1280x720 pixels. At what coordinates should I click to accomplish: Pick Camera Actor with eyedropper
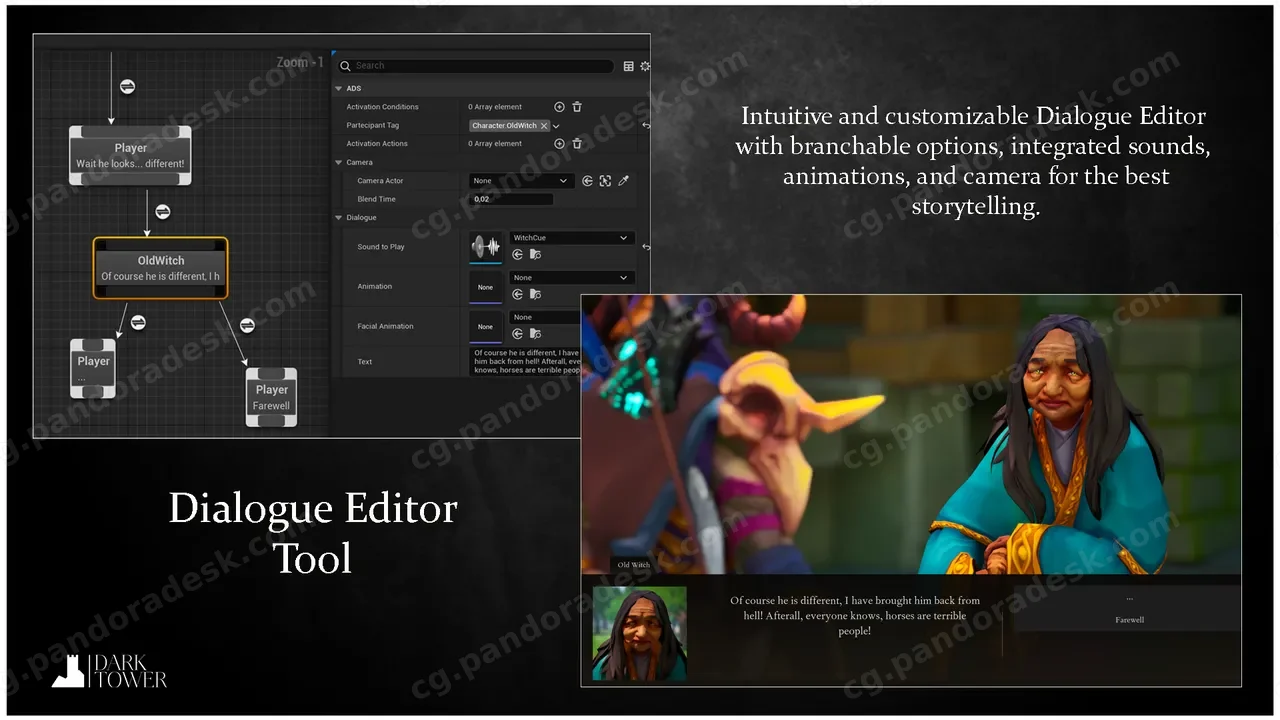pos(623,181)
